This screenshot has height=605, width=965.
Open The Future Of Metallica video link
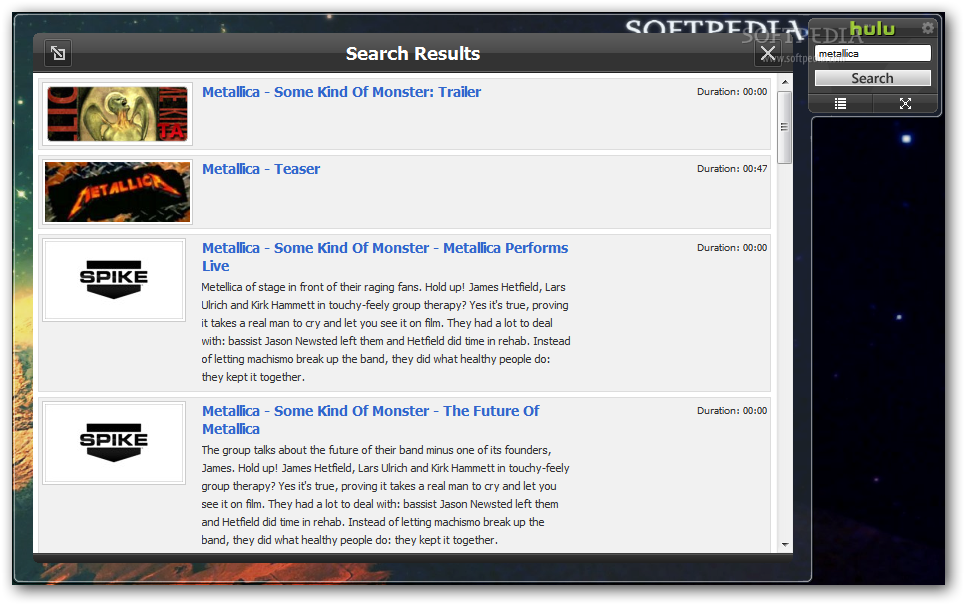pos(370,420)
